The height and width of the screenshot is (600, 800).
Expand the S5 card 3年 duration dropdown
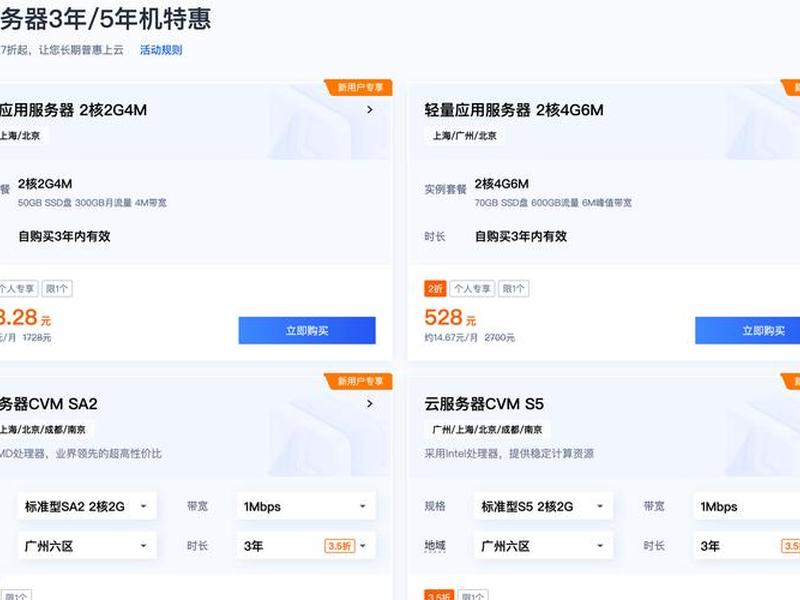click(x=747, y=546)
